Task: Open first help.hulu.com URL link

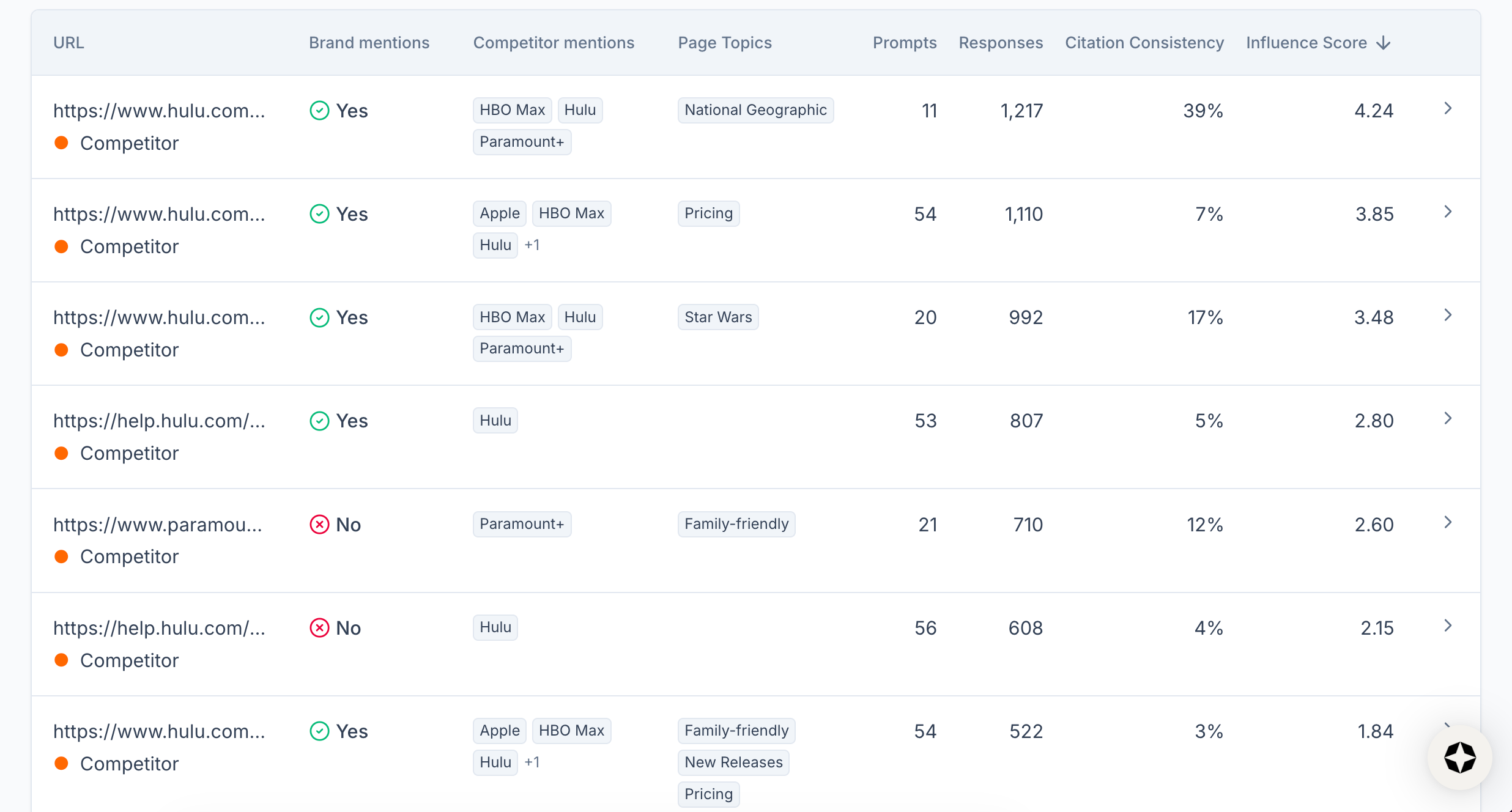Action: click(x=159, y=421)
